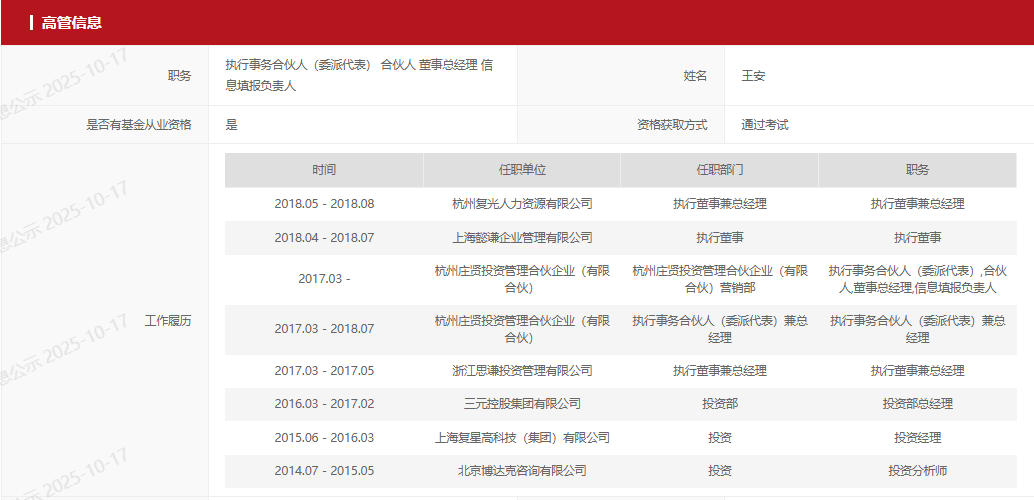Select the date cell 2016.03 - 2017.02
Screen dimensions: 1034x500
[x=324, y=404]
